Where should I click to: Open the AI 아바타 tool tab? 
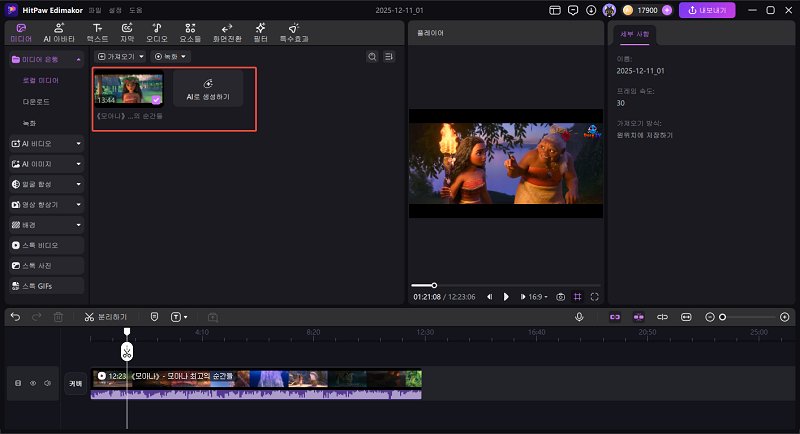pyautogui.click(x=59, y=33)
